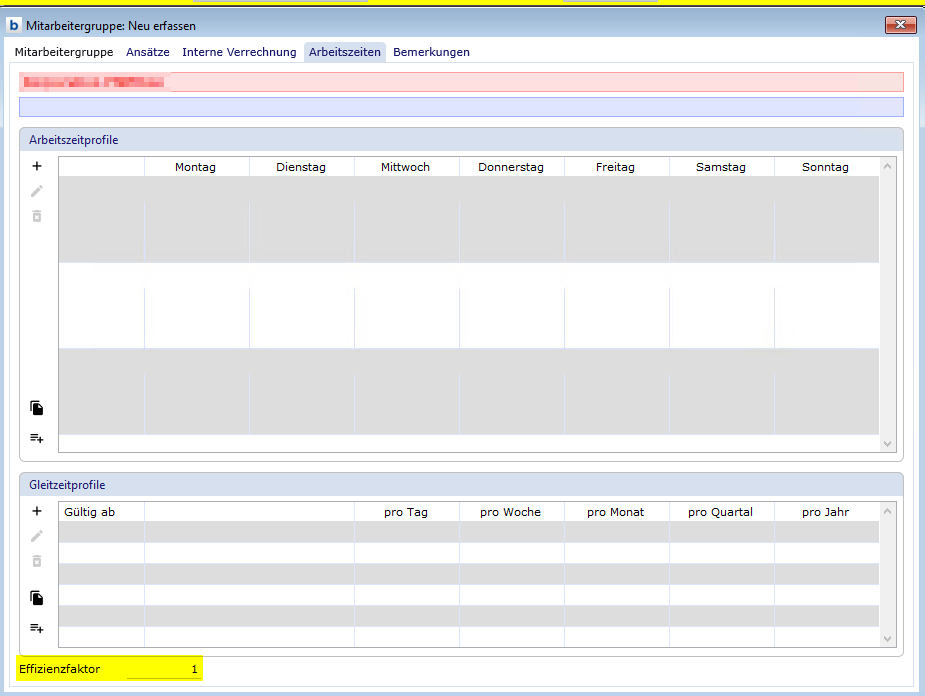
Task: Switch to the Bemerkungen tab
Action: coord(431,52)
